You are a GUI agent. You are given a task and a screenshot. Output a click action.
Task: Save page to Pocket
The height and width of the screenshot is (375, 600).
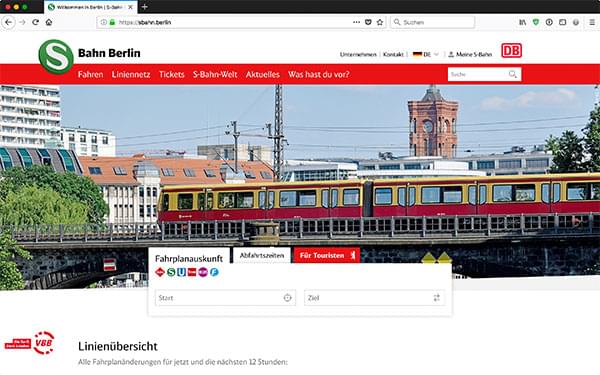[368, 22]
